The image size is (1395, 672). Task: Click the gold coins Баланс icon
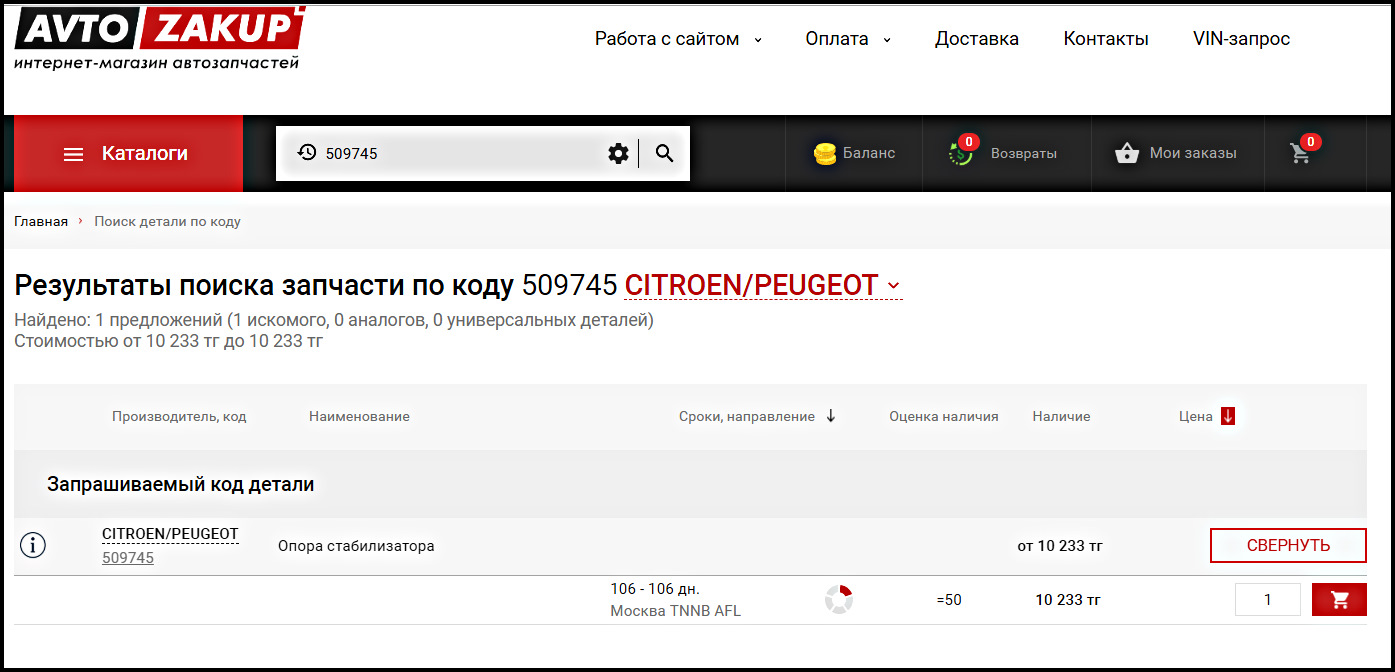coord(825,154)
